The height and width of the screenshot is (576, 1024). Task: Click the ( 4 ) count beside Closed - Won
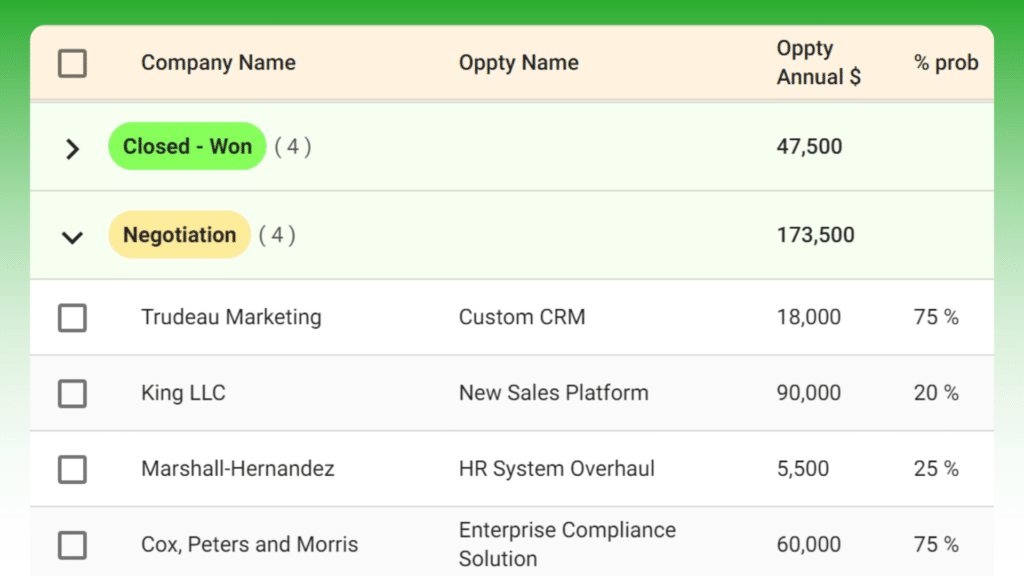[x=293, y=146]
